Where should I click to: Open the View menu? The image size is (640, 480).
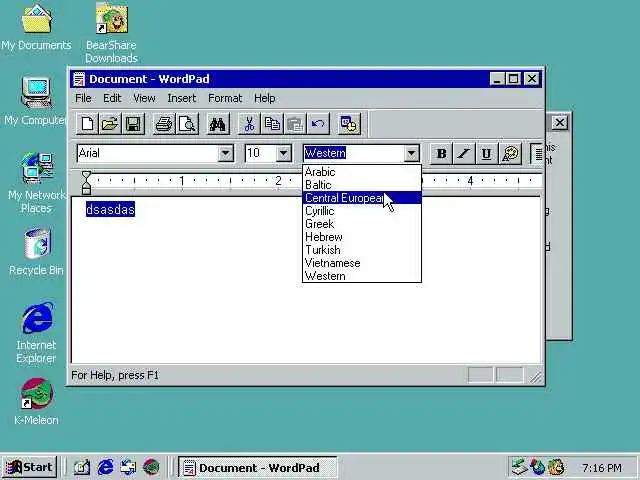[144, 98]
